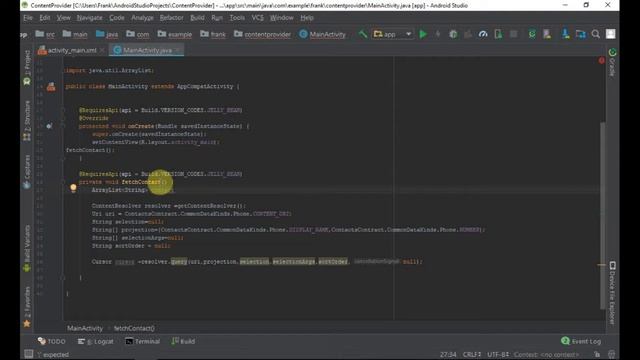This screenshot has width=640, height=360.
Task: Open the Logcat tool window
Action: [96, 341]
